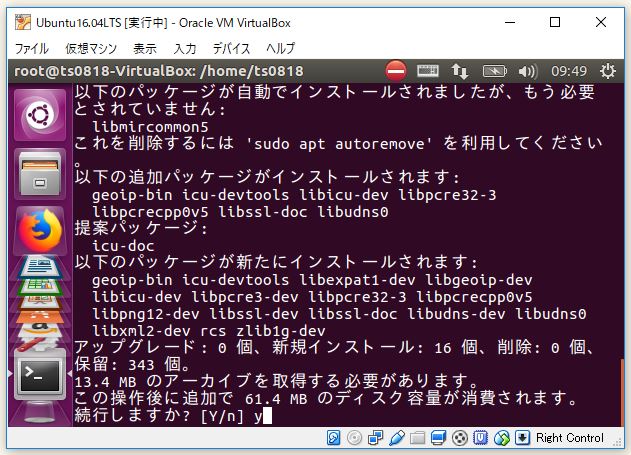Click the libpng12-dev package name

tap(146, 314)
